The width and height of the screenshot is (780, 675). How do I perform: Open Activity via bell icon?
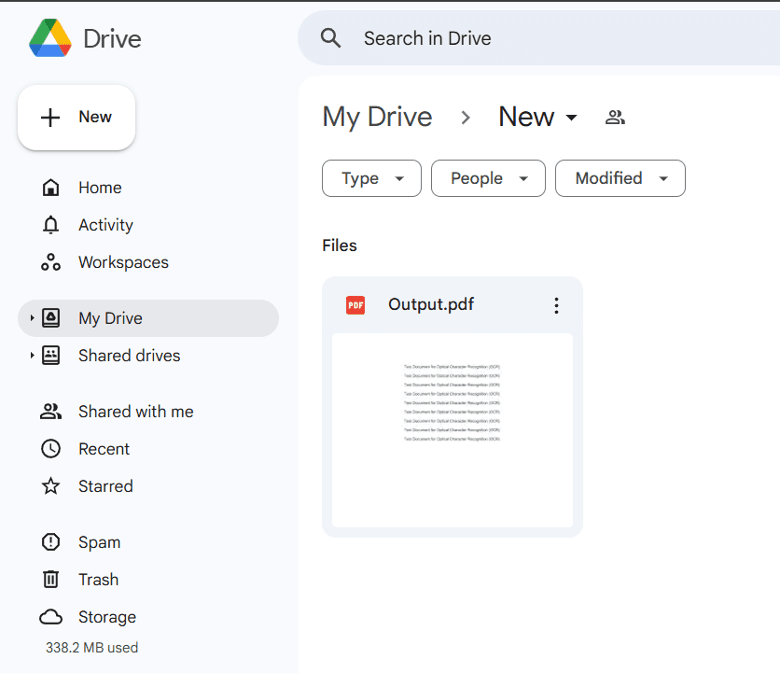point(51,225)
